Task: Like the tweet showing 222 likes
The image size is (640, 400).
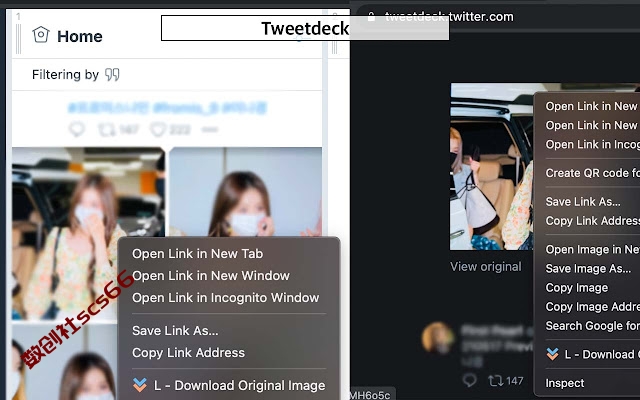Action: [x=157, y=129]
